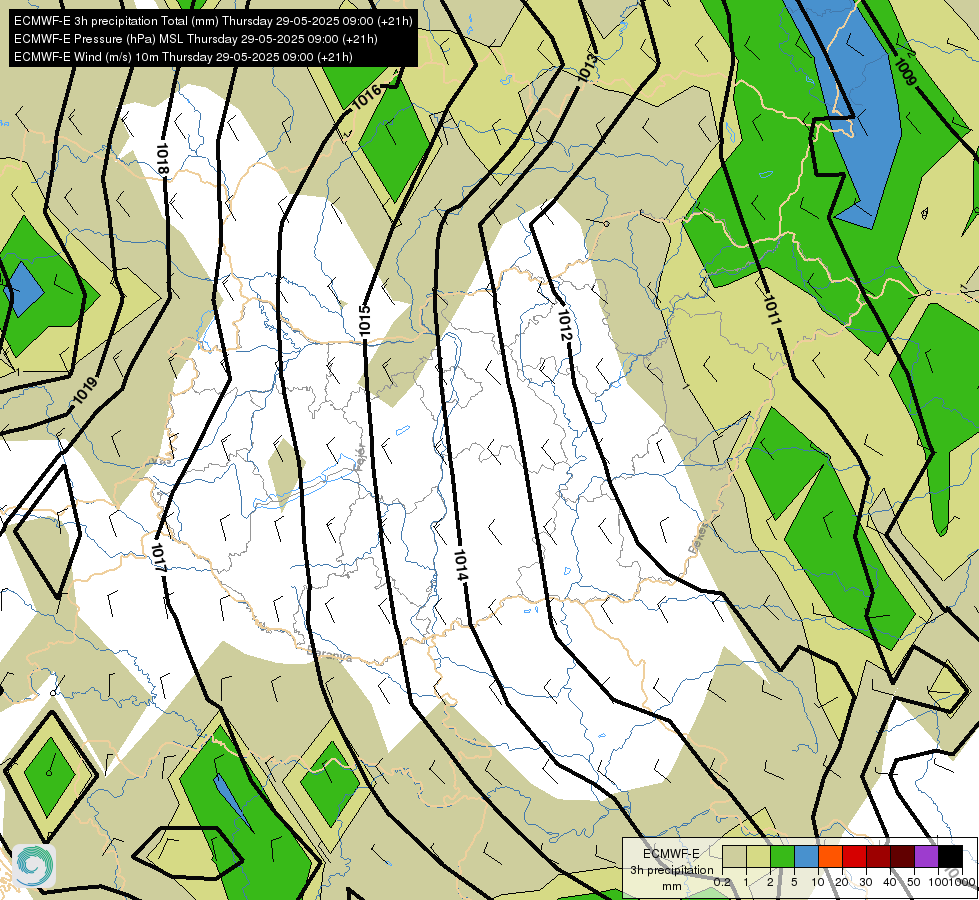979x900 pixels.
Task: Select the bright red 20–30 mm legend swatch
Action: pos(854,856)
